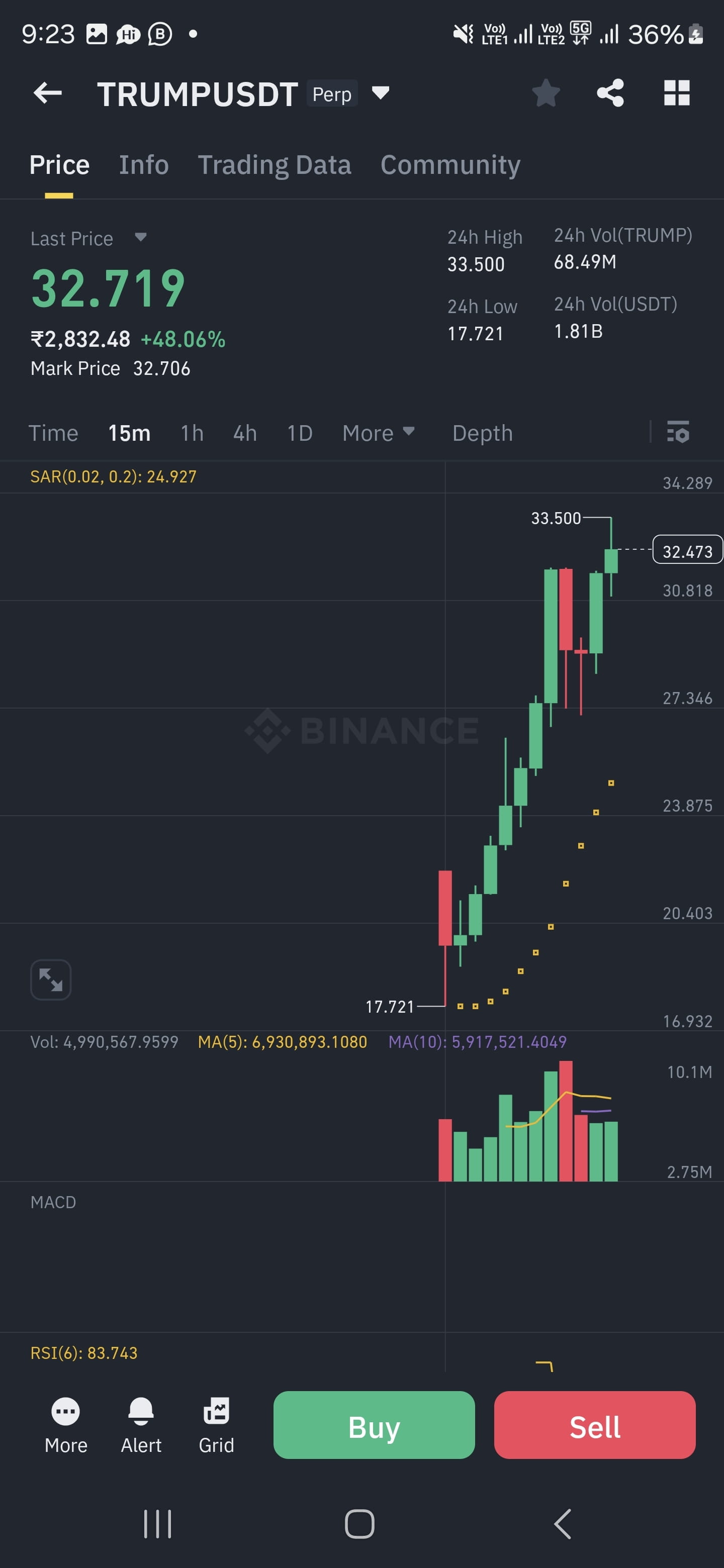Switch to the Price tab
724x1568 pixels.
pyautogui.click(x=59, y=165)
